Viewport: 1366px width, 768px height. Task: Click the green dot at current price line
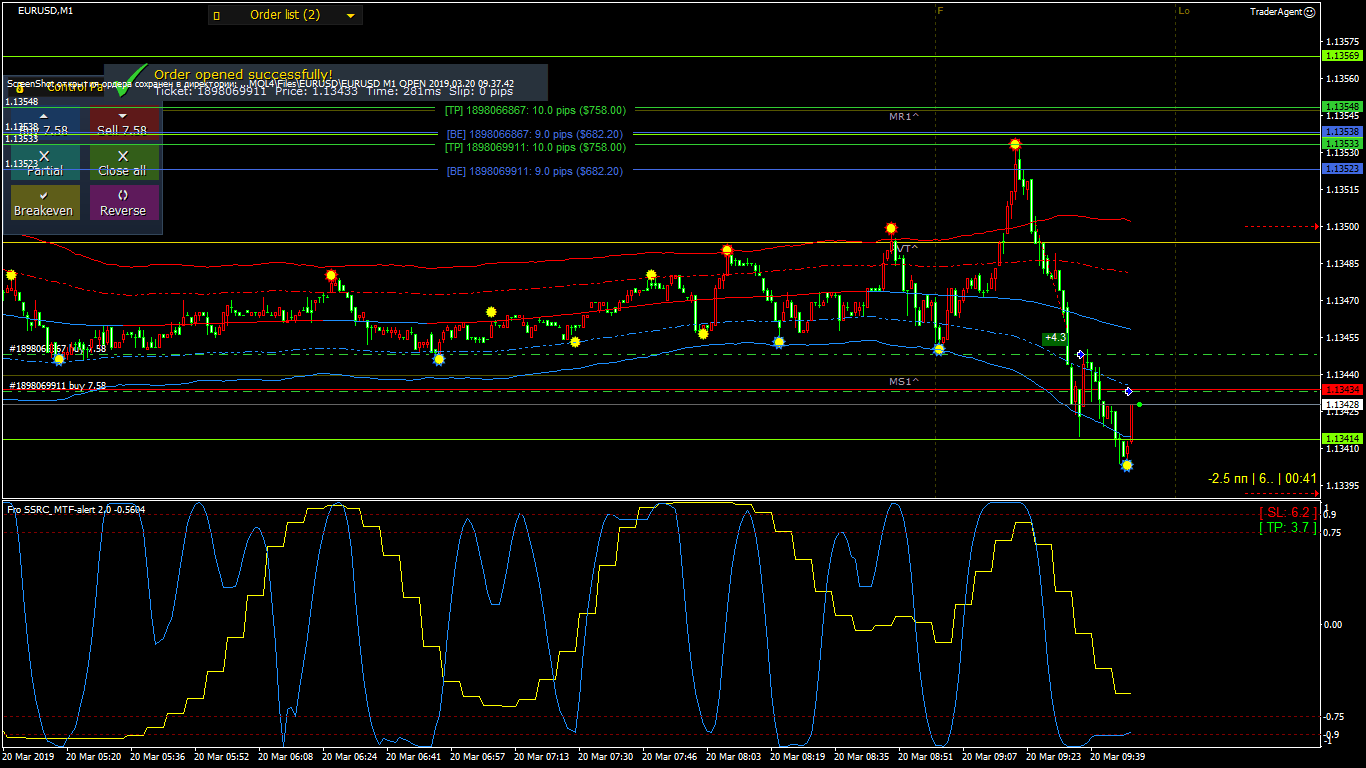pyautogui.click(x=1140, y=404)
